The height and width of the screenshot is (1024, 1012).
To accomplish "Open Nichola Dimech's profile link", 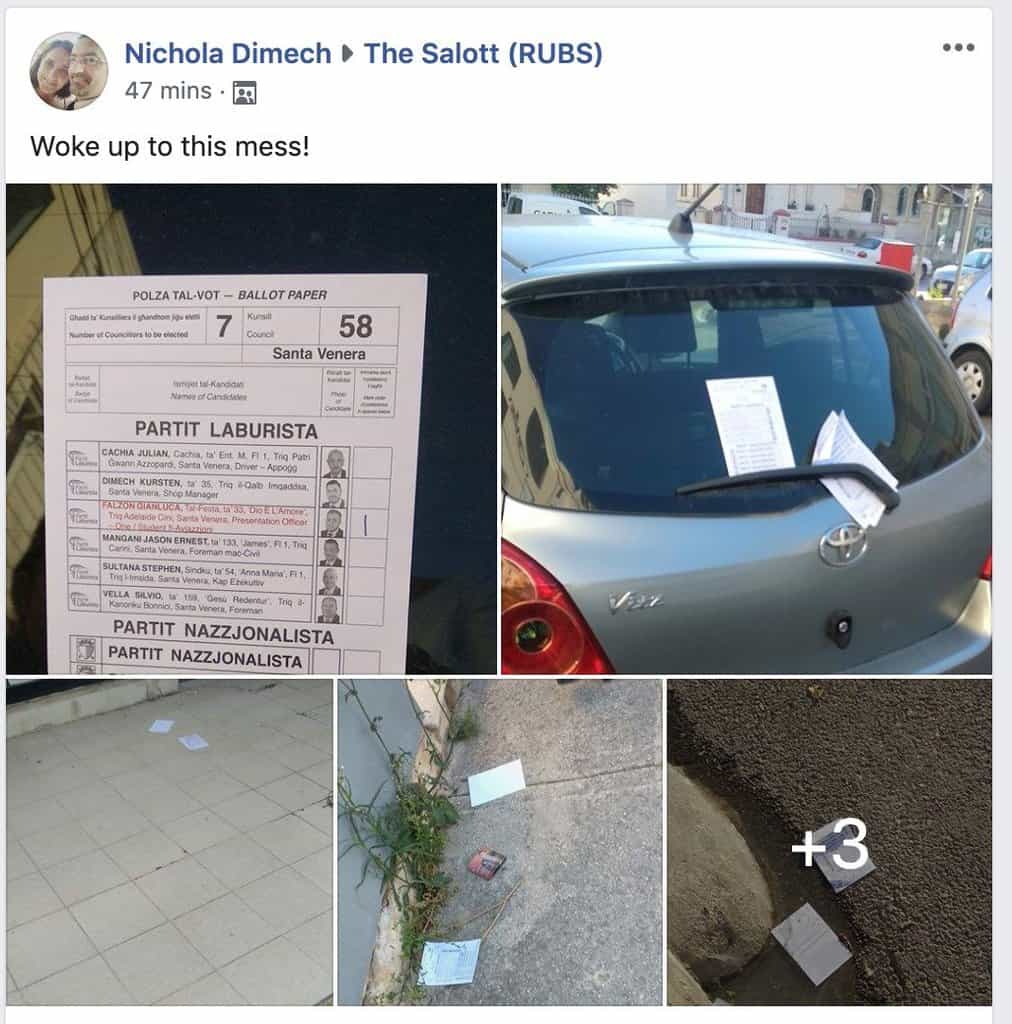I will 228,54.
